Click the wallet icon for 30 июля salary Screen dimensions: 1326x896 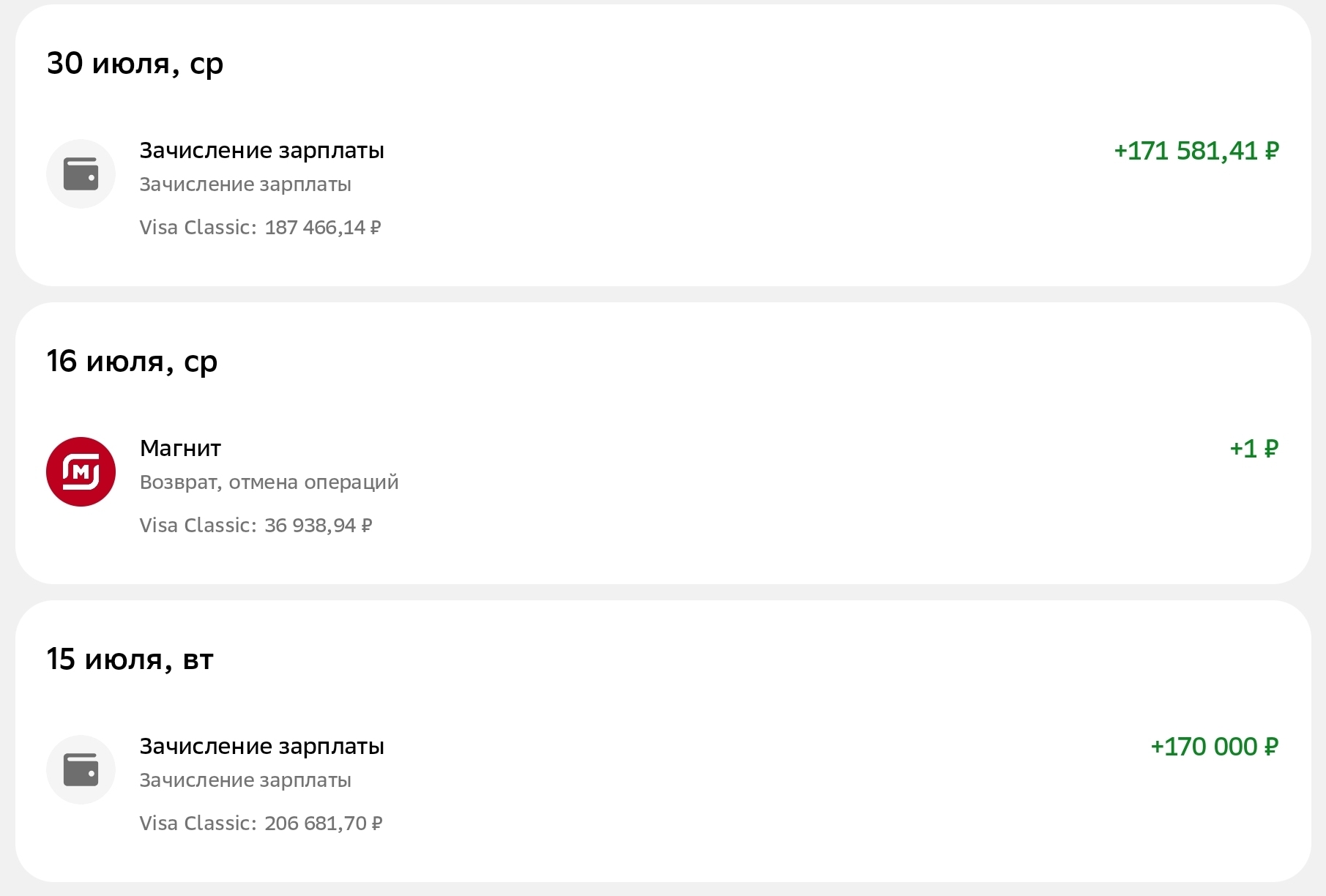click(81, 174)
